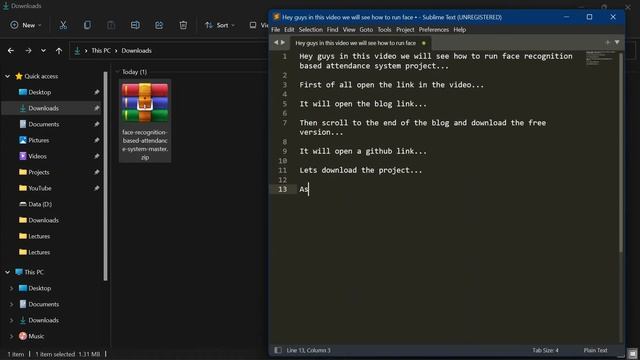Open the Selection menu in Sublime Text
This screenshot has width=640, height=360.
tap(311, 30)
